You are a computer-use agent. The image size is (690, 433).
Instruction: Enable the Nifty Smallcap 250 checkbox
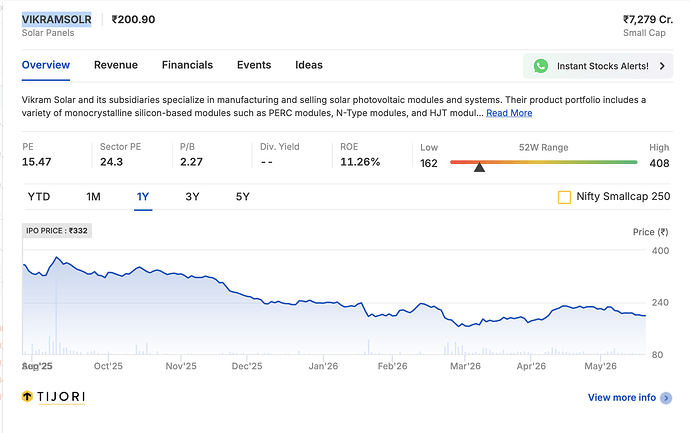pos(564,197)
